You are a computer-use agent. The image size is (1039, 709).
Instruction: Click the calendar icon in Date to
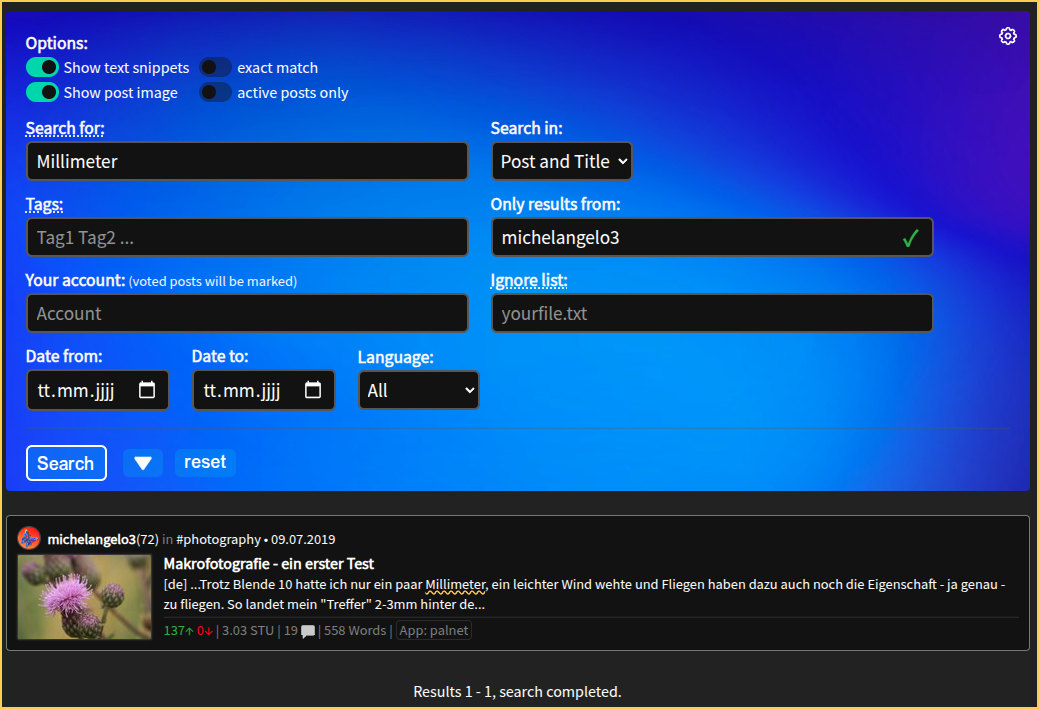(x=313, y=390)
